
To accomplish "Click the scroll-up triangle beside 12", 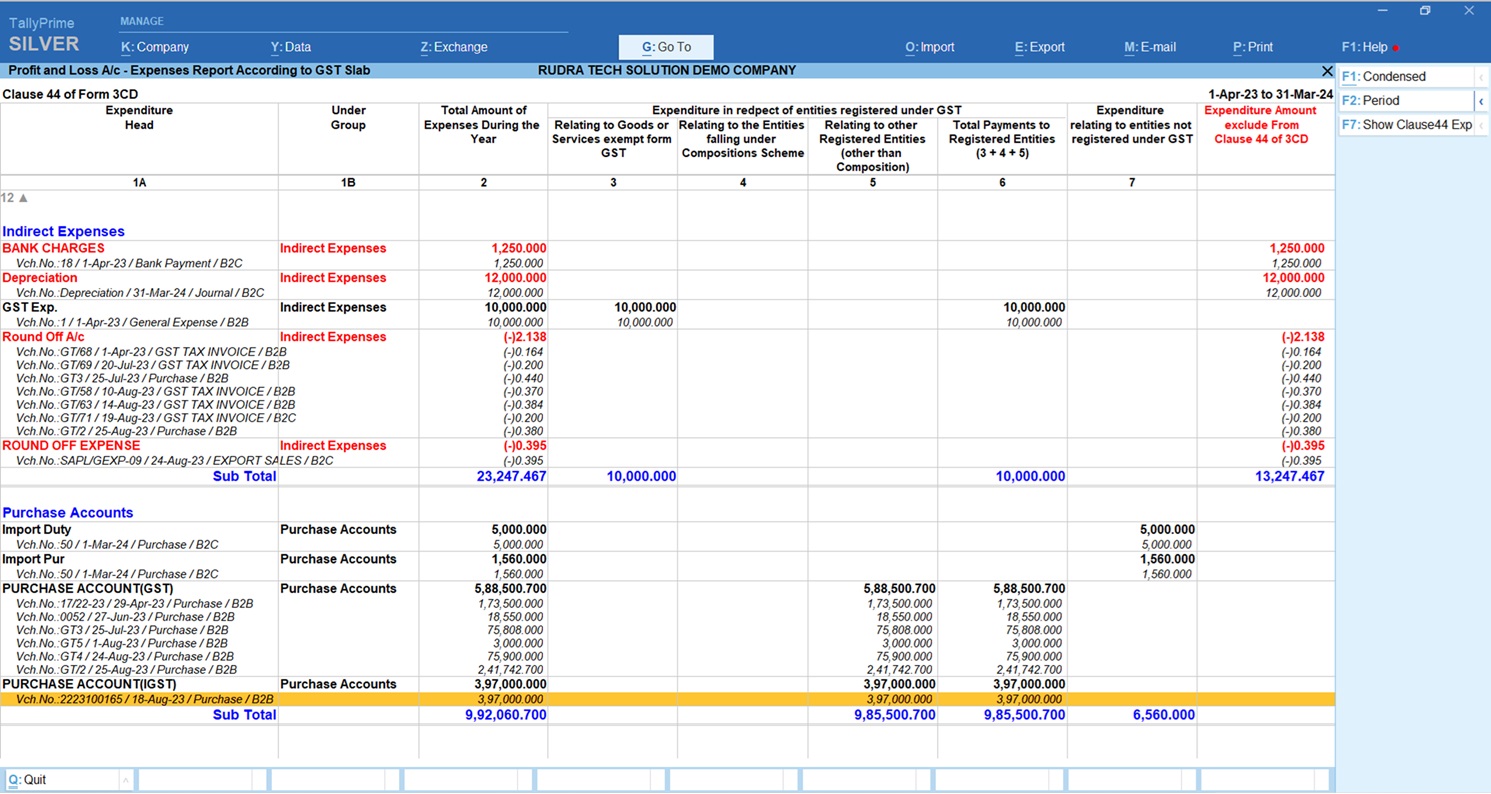I will 23,198.
